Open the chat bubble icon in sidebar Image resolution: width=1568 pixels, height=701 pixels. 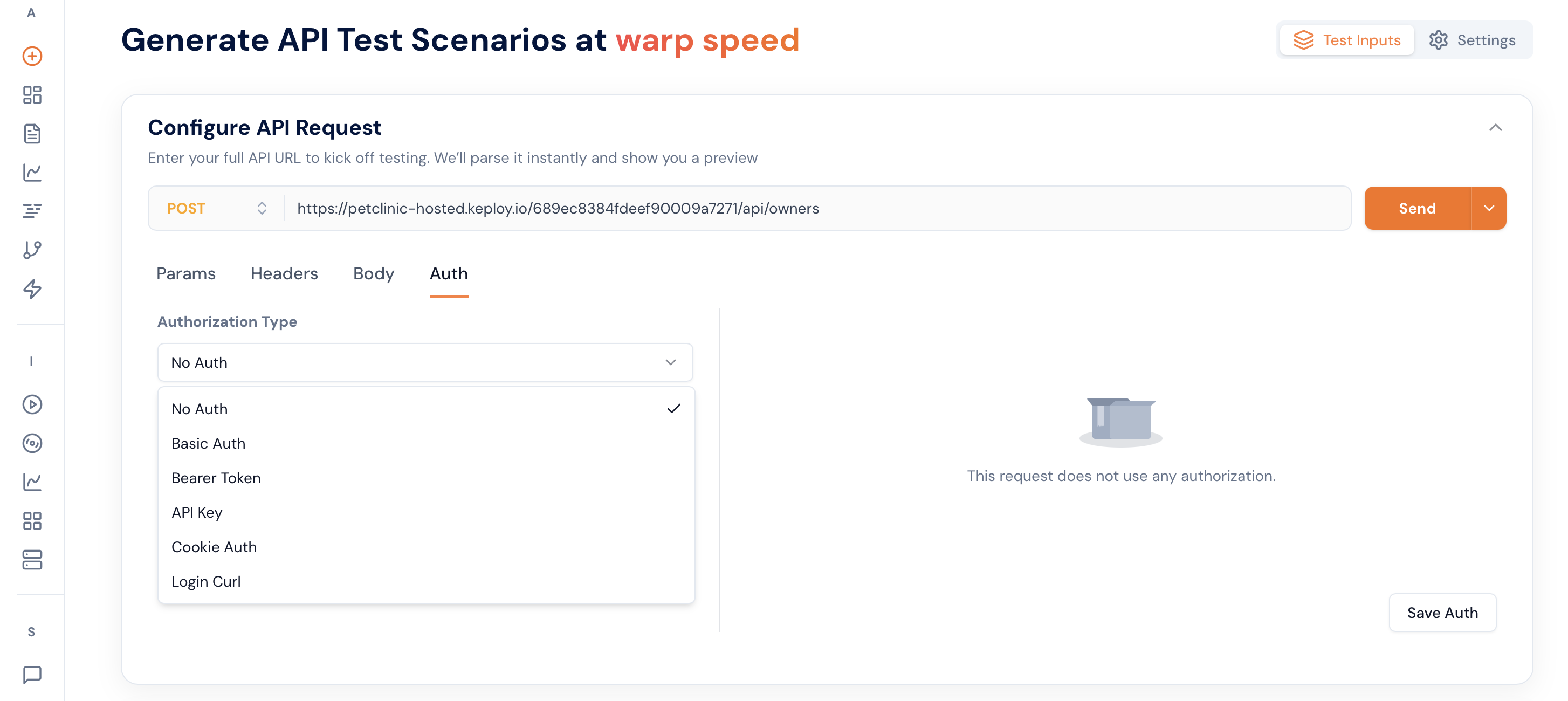[x=32, y=674]
